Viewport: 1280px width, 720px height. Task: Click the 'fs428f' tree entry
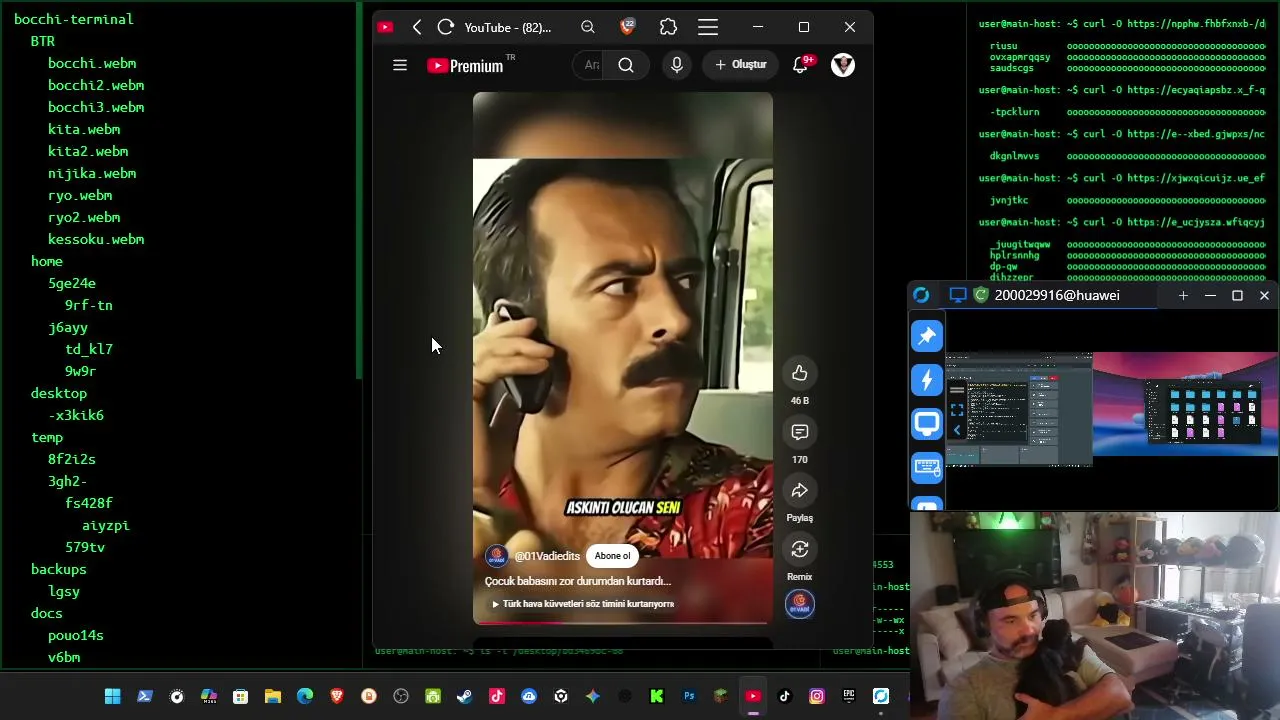click(x=89, y=503)
